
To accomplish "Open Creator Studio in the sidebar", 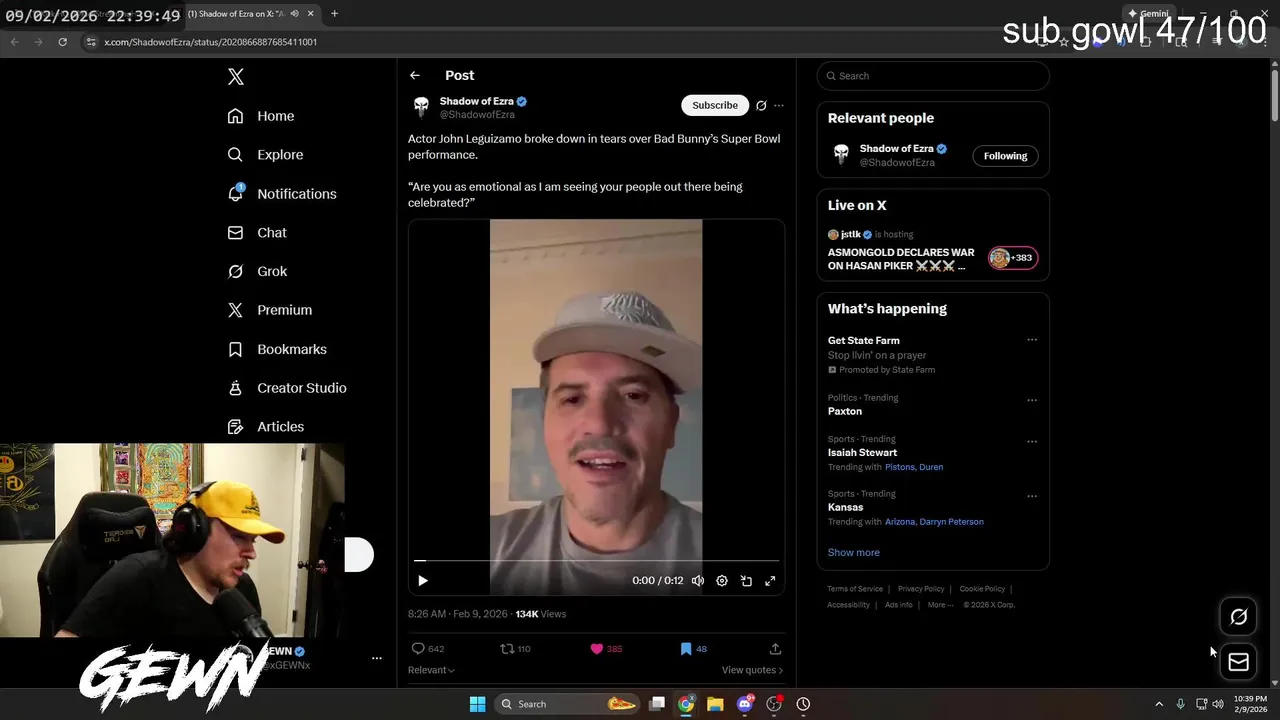I will tap(287, 388).
